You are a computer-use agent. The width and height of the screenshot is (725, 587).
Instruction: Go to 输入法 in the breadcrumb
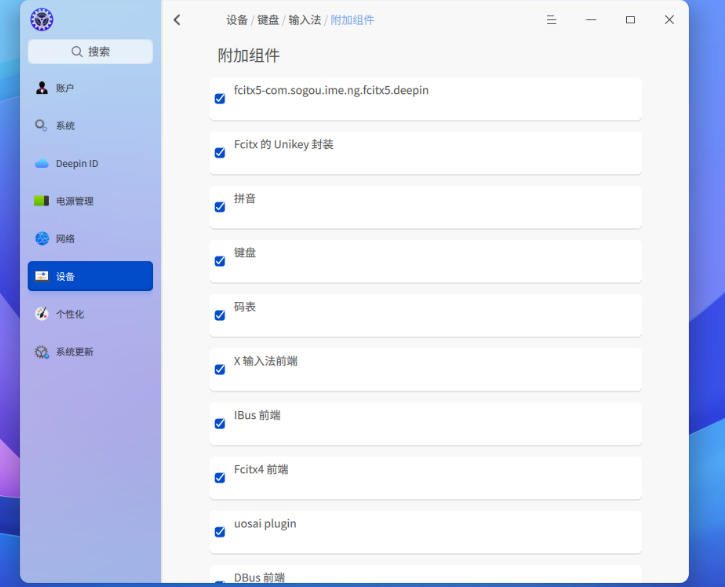pyautogui.click(x=305, y=20)
